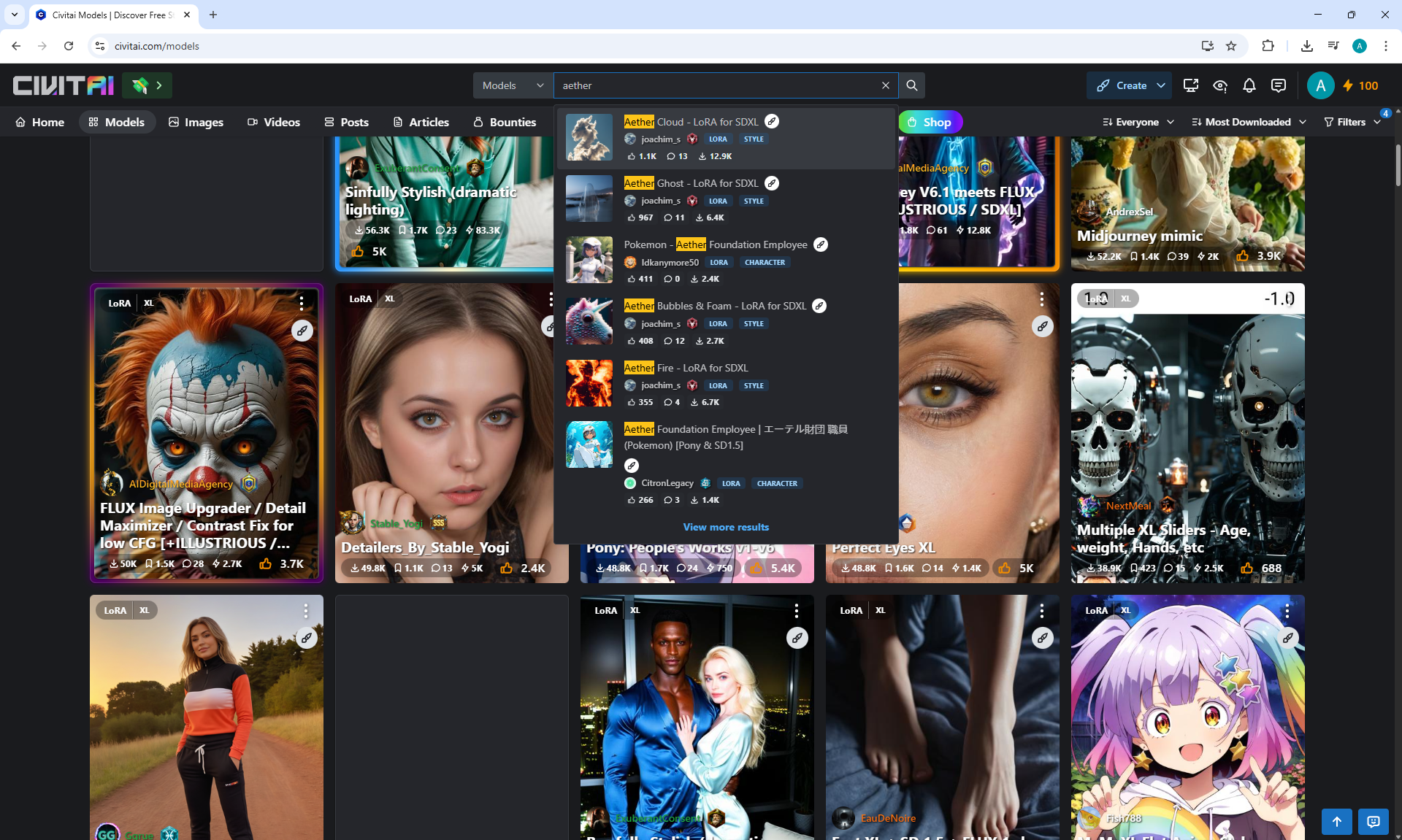Click the green Shop button
Image resolution: width=1402 pixels, height=840 pixels.
coord(930,122)
